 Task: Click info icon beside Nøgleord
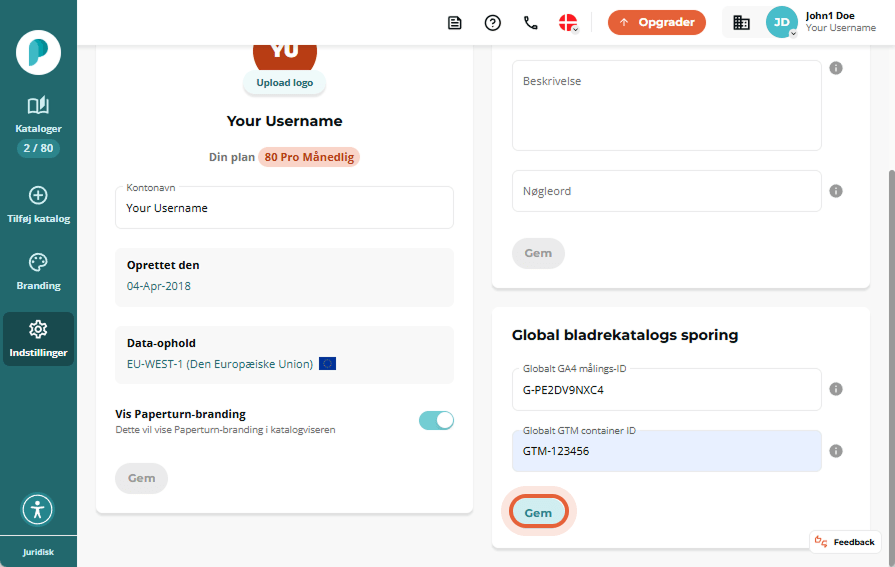pos(836,191)
